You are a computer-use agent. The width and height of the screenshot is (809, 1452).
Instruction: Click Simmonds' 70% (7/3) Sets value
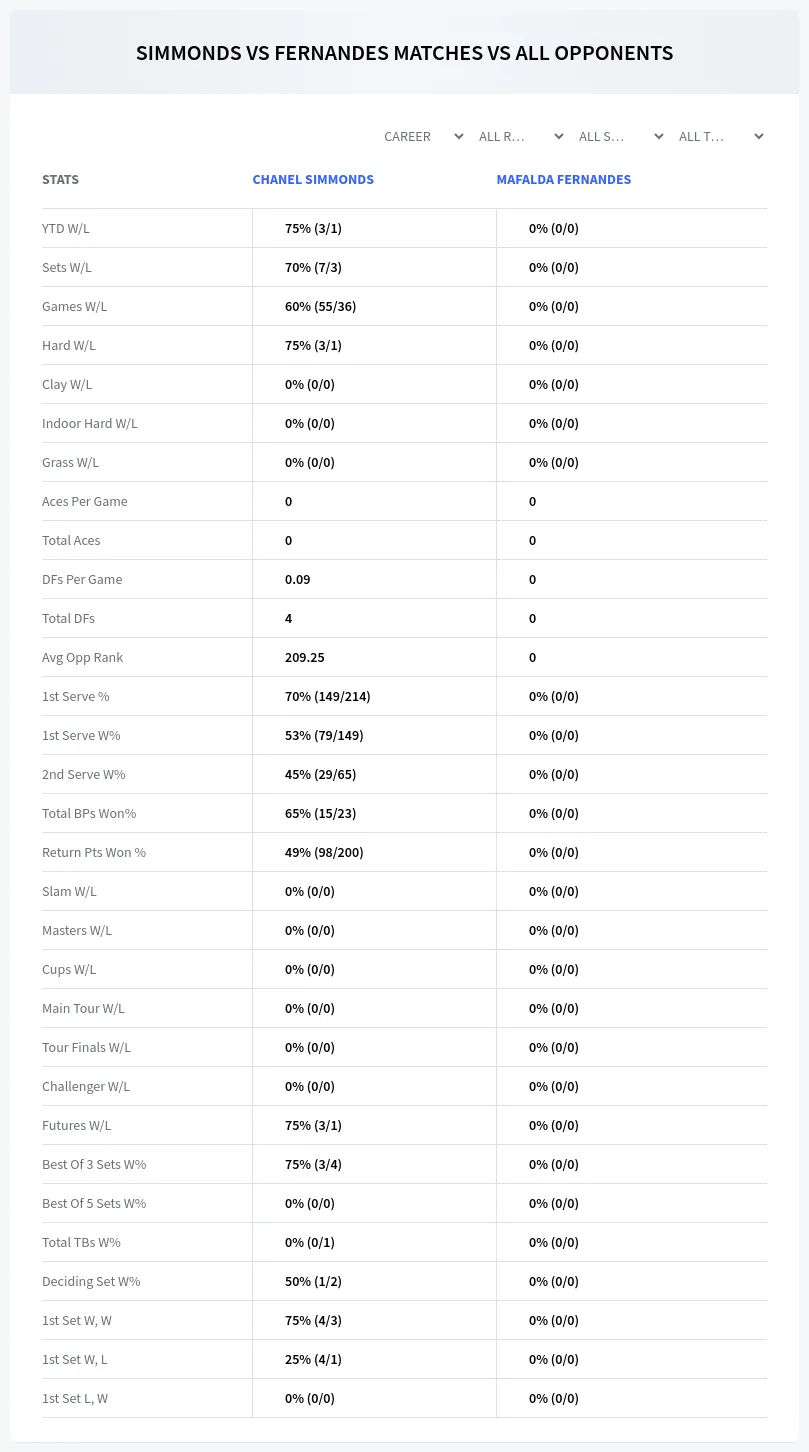pos(313,267)
